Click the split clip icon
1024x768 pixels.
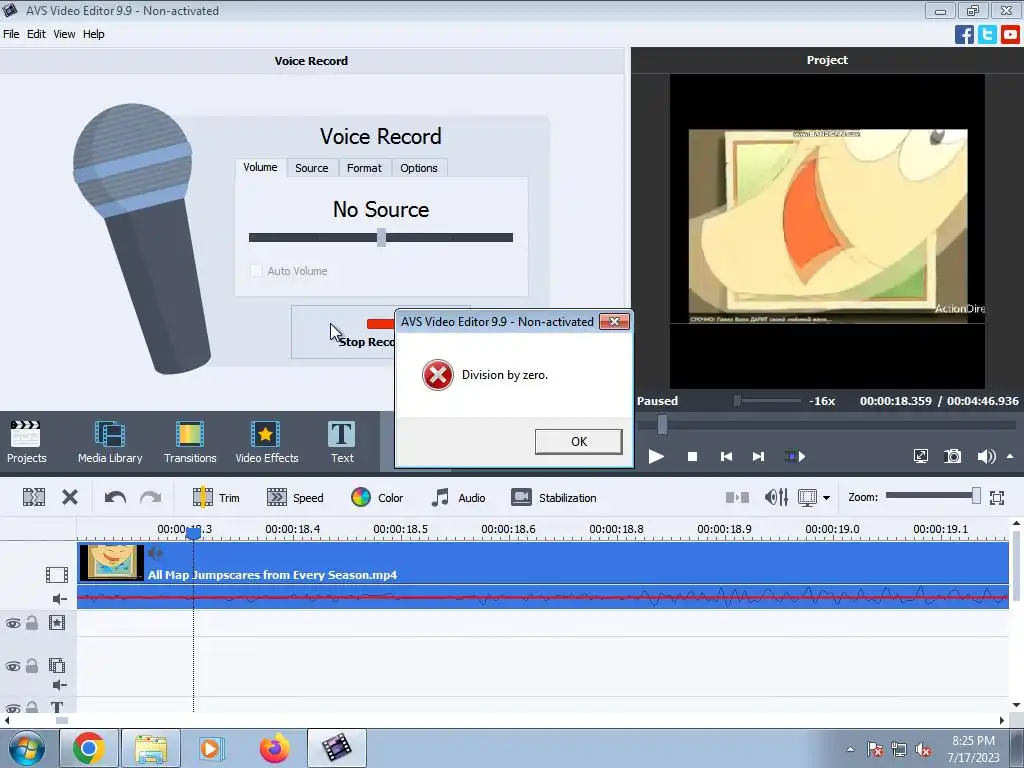(x=34, y=498)
